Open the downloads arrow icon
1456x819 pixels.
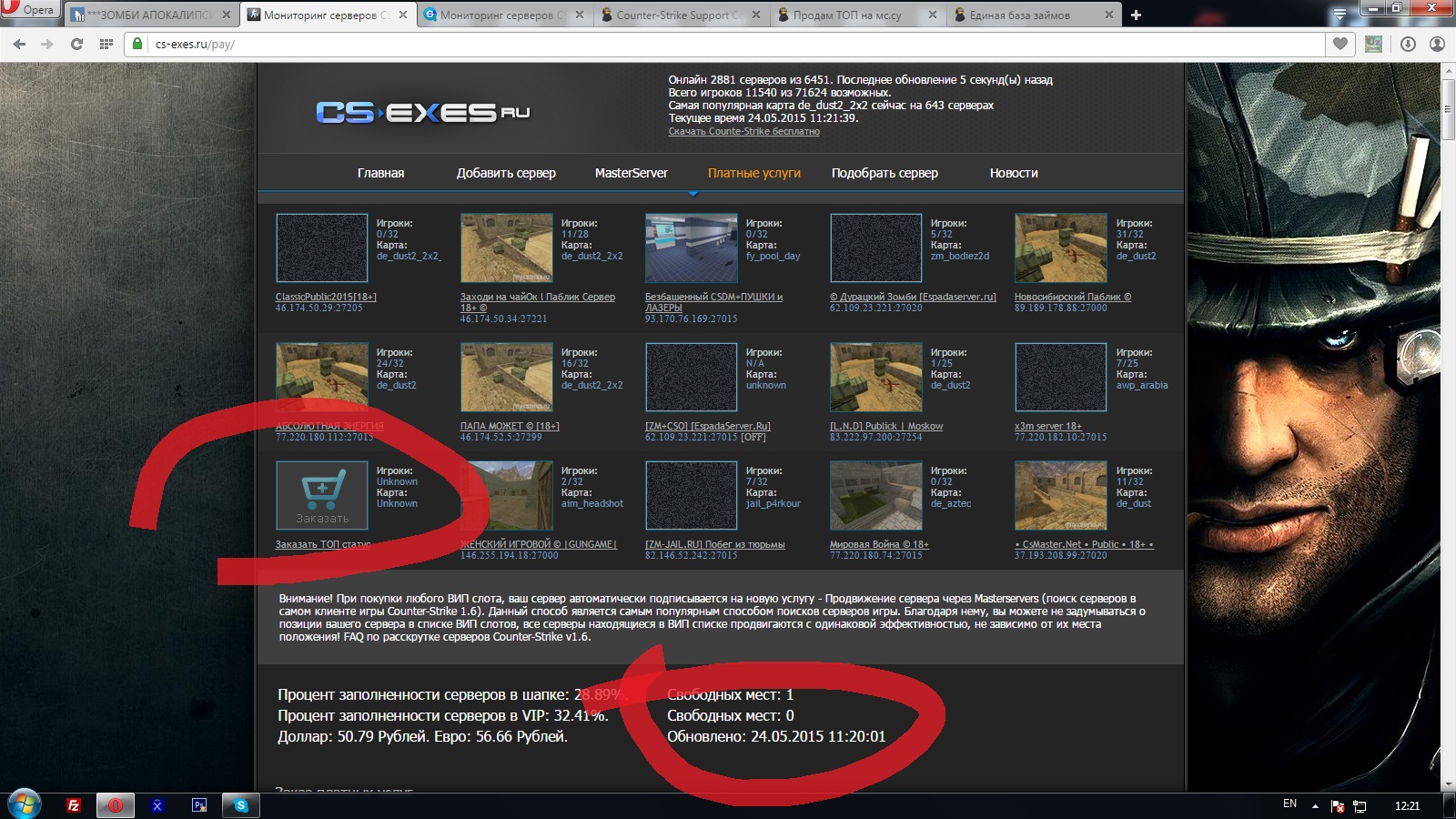click(x=1408, y=44)
